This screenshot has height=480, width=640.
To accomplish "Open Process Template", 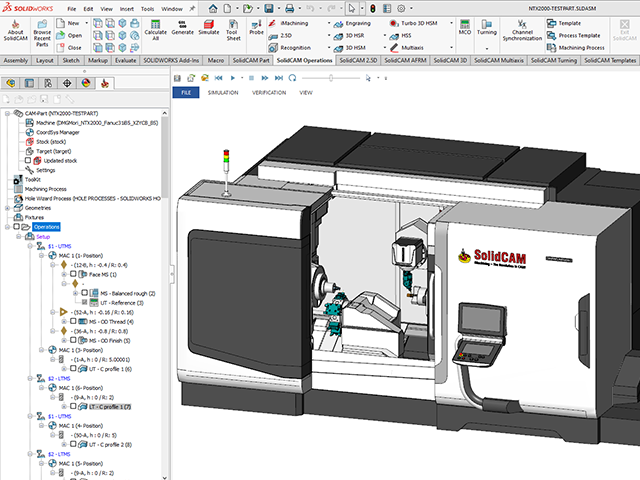I will (x=573, y=36).
